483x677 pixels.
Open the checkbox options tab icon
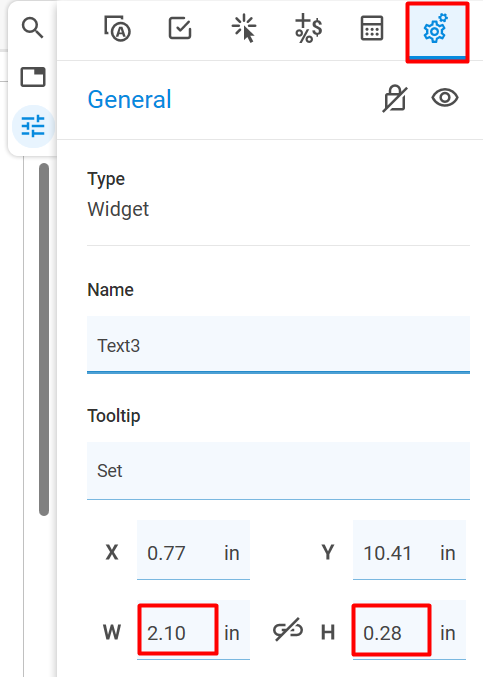[x=180, y=28]
